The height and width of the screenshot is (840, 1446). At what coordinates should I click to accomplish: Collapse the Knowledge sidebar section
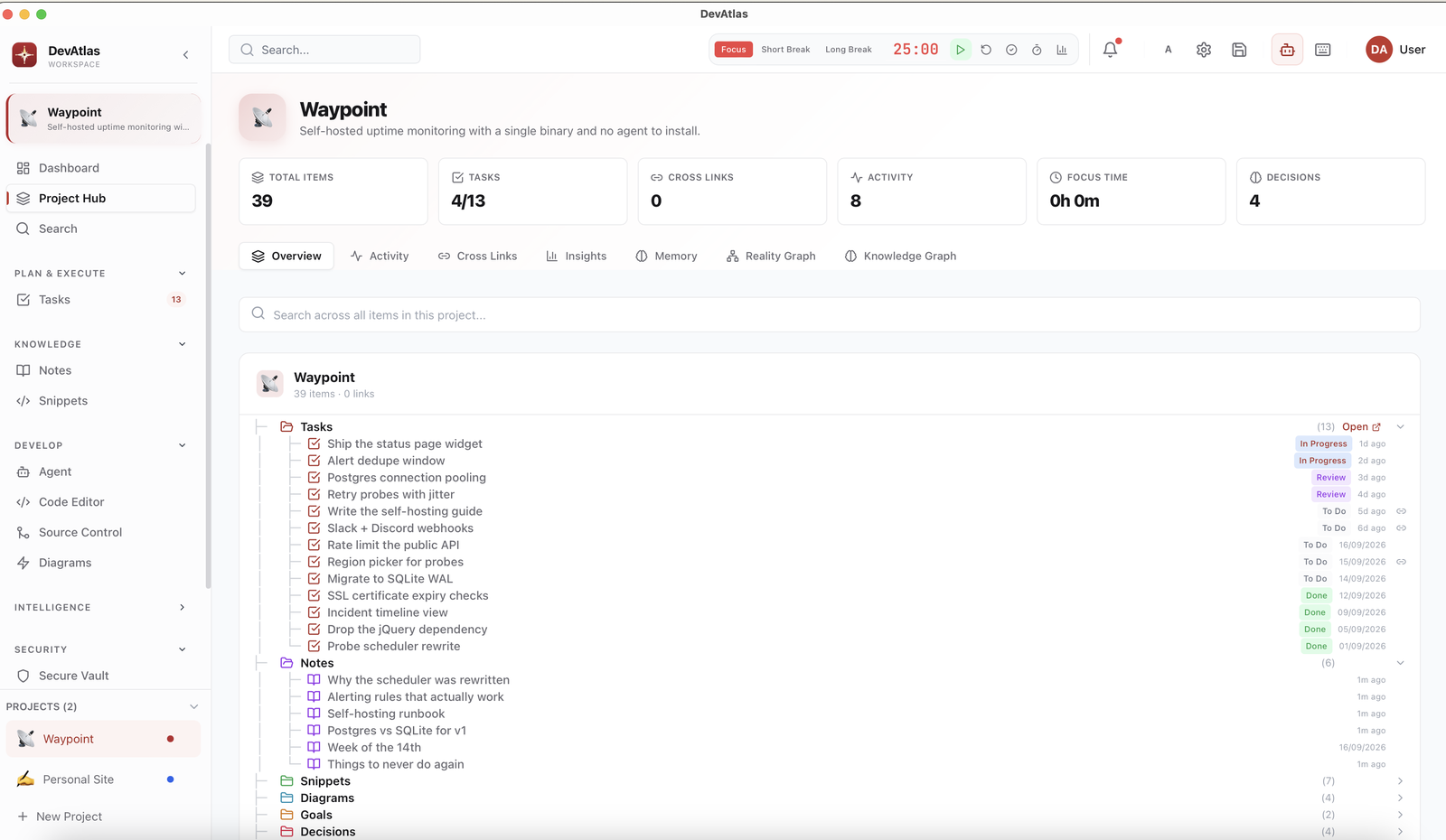point(182,344)
